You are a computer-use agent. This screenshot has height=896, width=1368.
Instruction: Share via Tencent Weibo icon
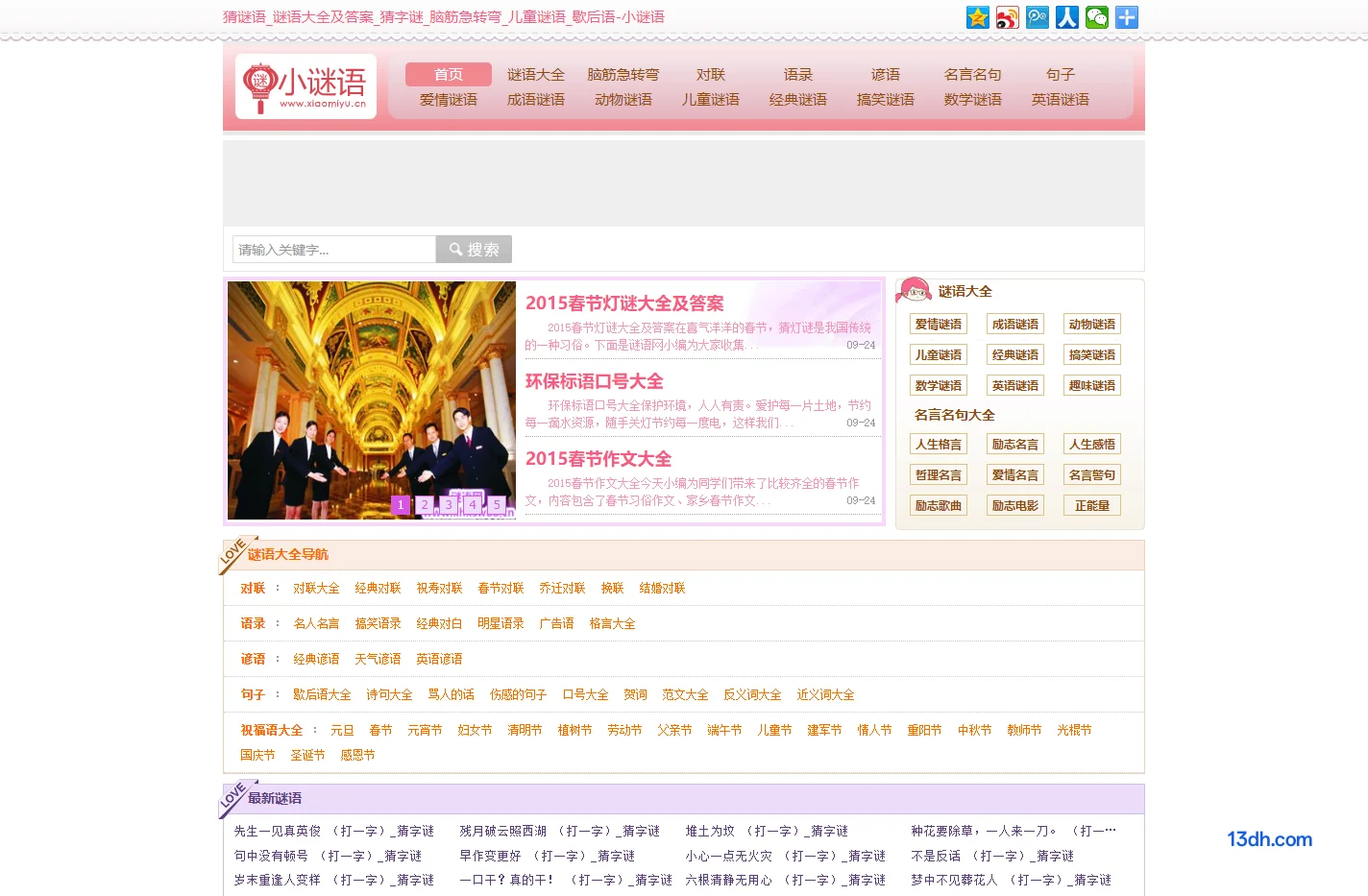[1038, 17]
